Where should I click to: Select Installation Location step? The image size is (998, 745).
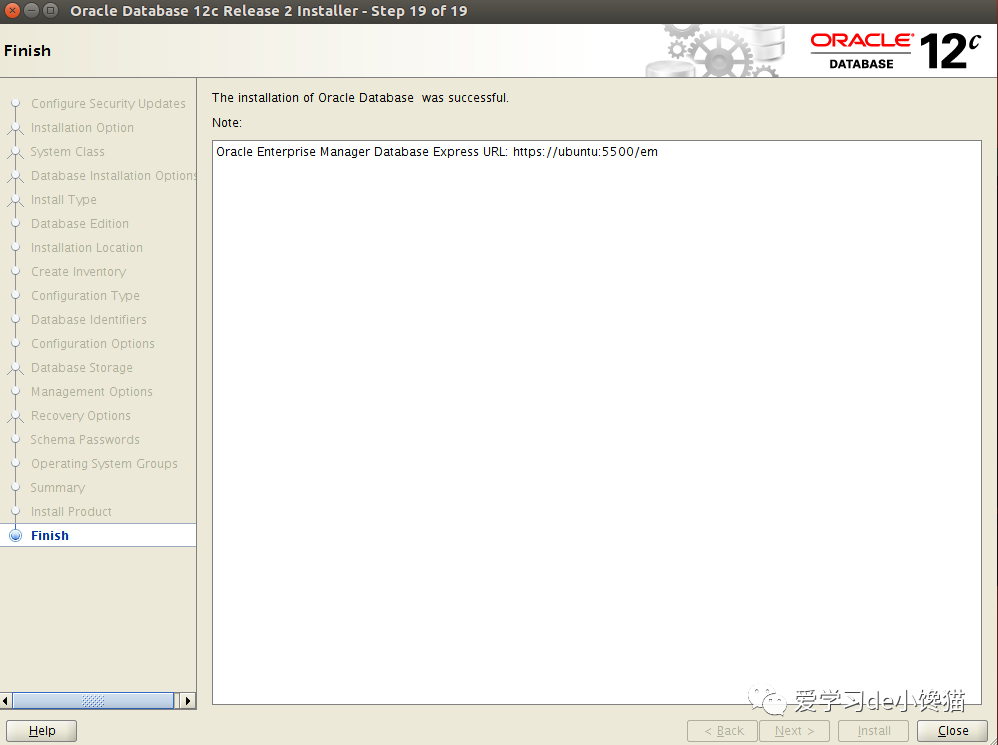click(x=87, y=248)
